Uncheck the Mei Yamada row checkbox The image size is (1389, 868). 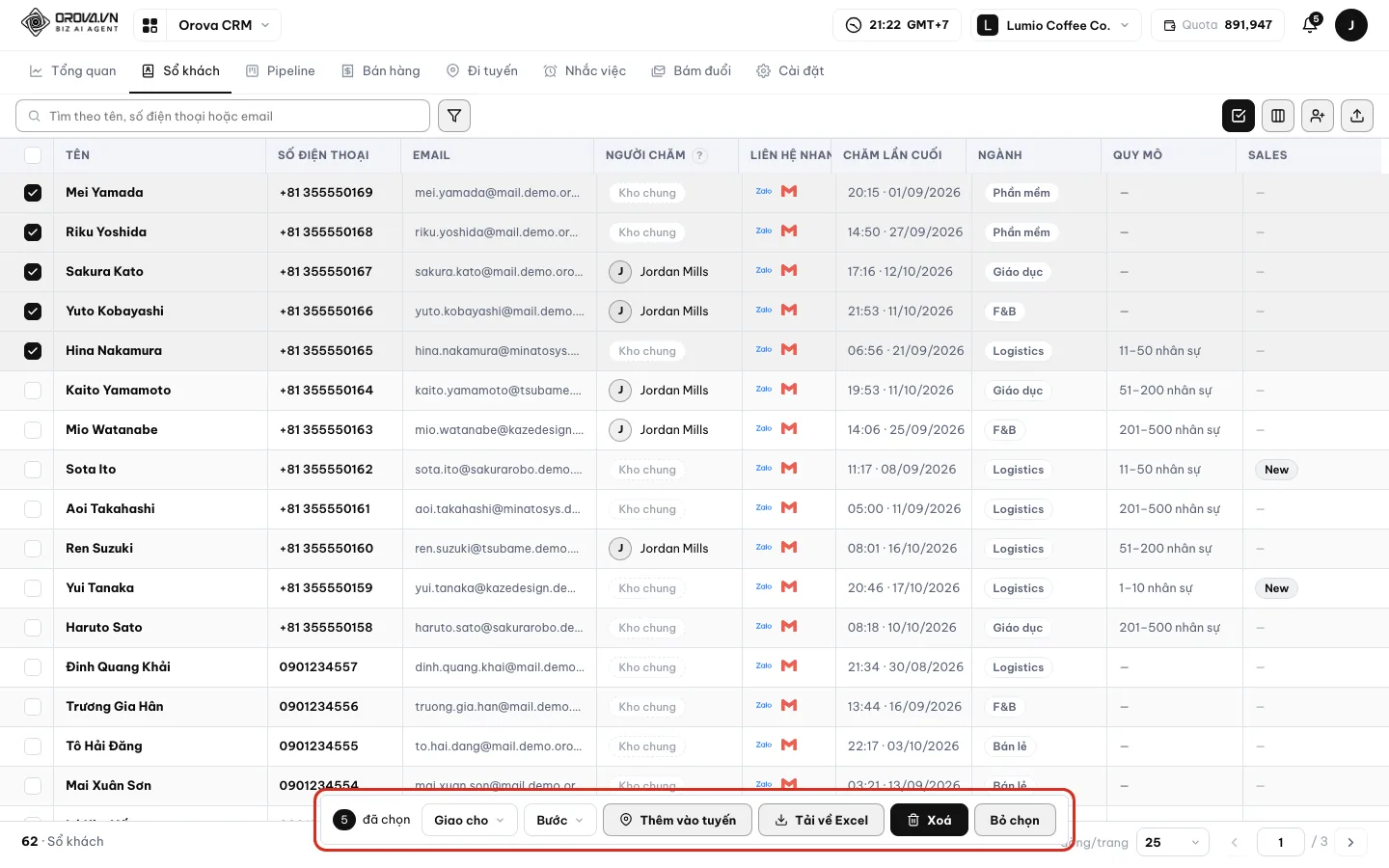coord(33,193)
